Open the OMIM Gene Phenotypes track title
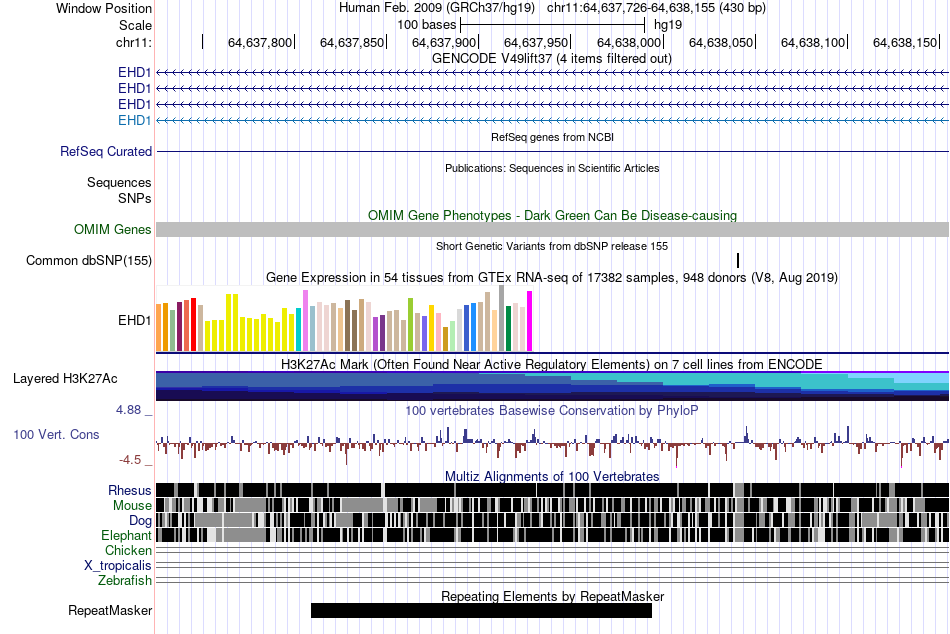The image size is (950, 634). pyautogui.click(x=552, y=216)
